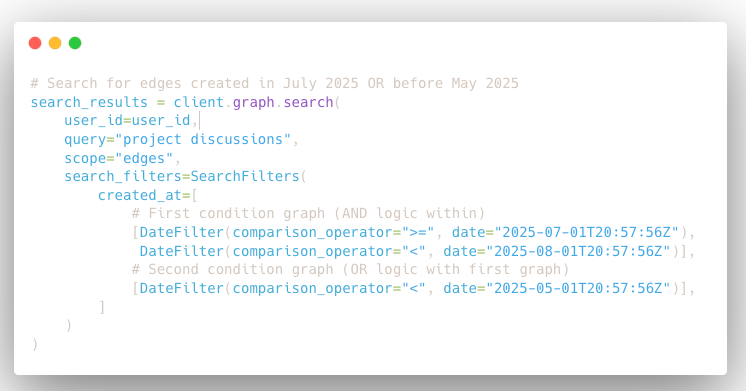Screen dimensions: 746x391
Task: Click the 2025-07-01T20:57:56Z date string
Action: pyautogui.click(x=586, y=232)
